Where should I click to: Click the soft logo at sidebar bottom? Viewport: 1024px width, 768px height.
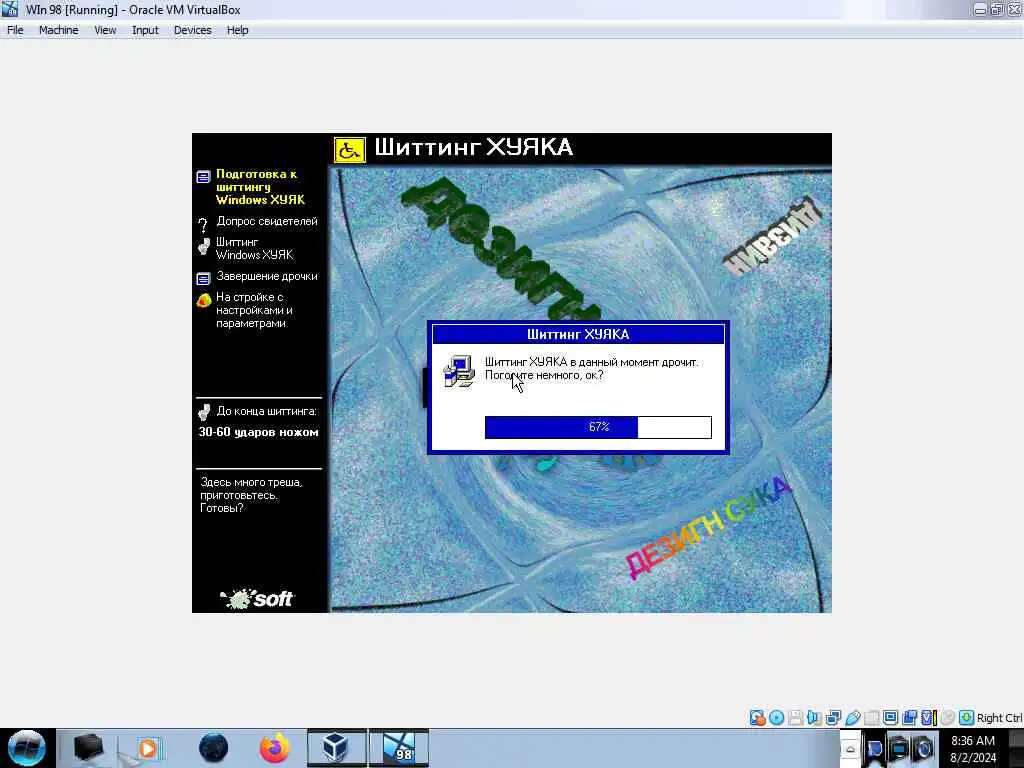(257, 598)
